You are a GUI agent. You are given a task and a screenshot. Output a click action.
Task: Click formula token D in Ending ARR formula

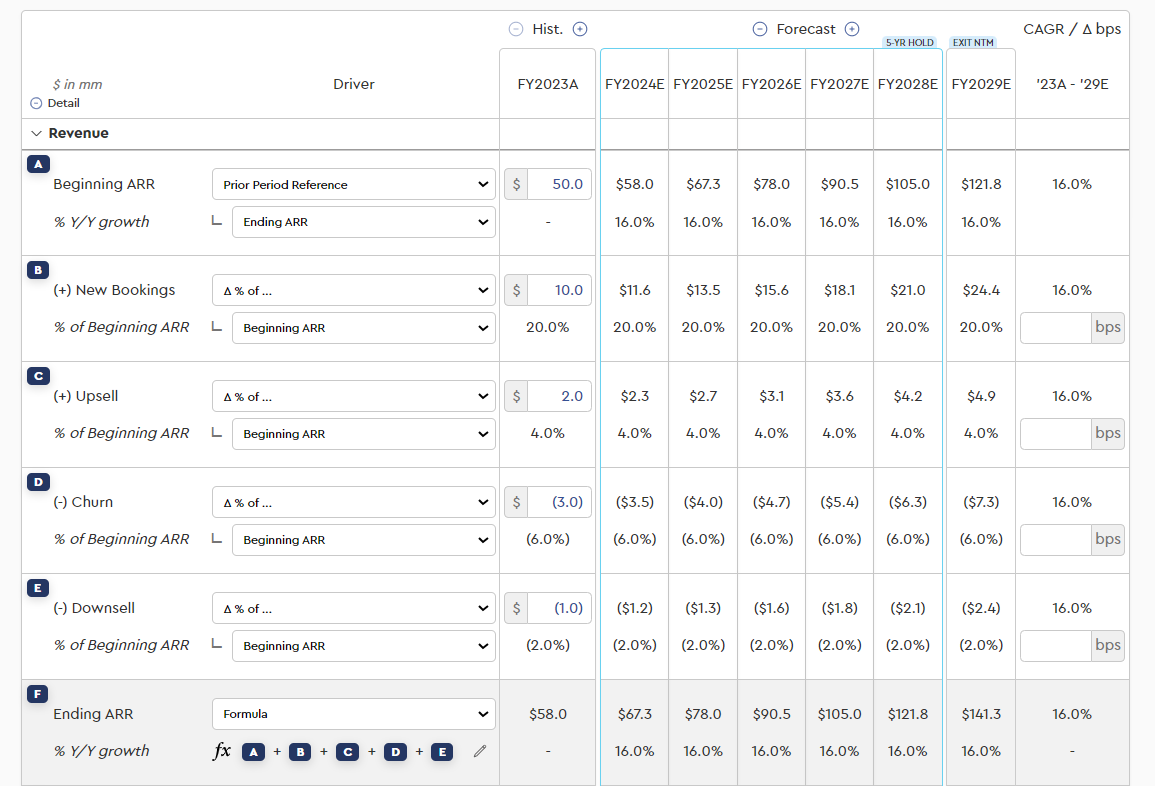(396, 752)
